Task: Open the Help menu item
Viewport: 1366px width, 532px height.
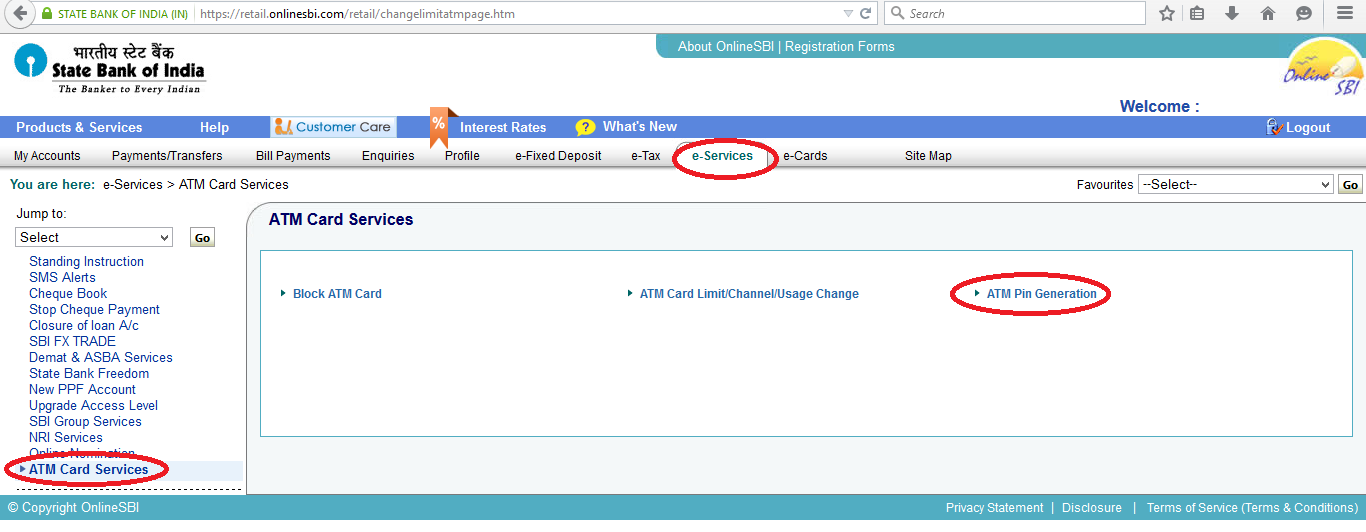Action: click(x=214, y=127)
